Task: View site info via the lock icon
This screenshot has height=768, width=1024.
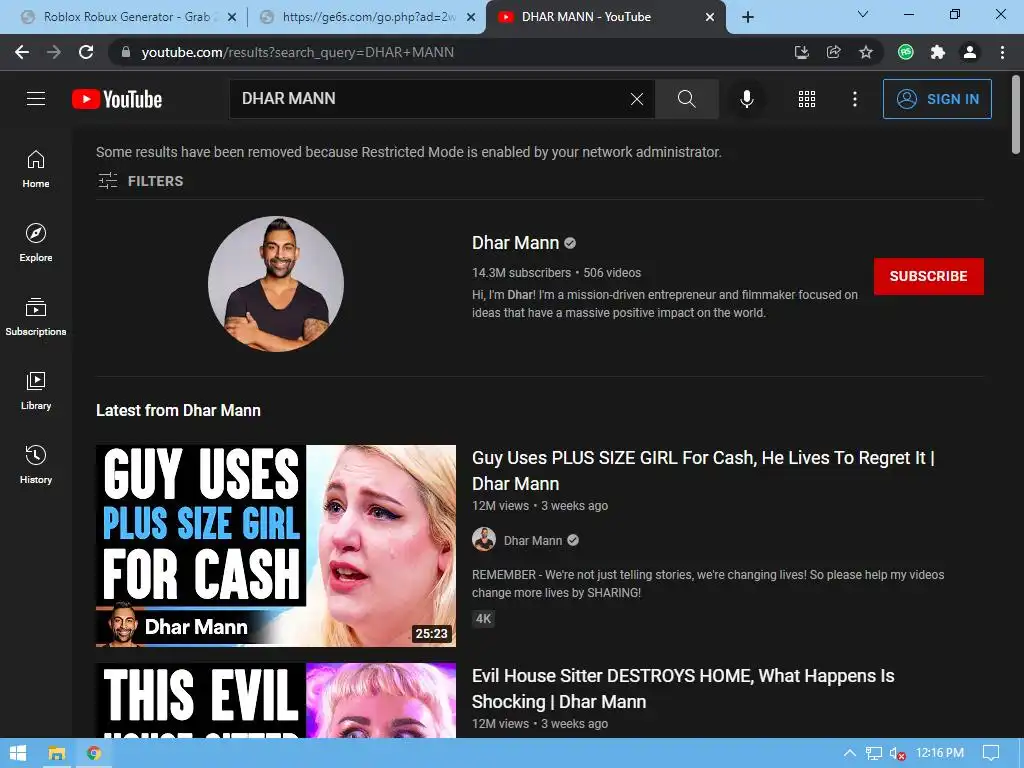Action: (126, 52)
